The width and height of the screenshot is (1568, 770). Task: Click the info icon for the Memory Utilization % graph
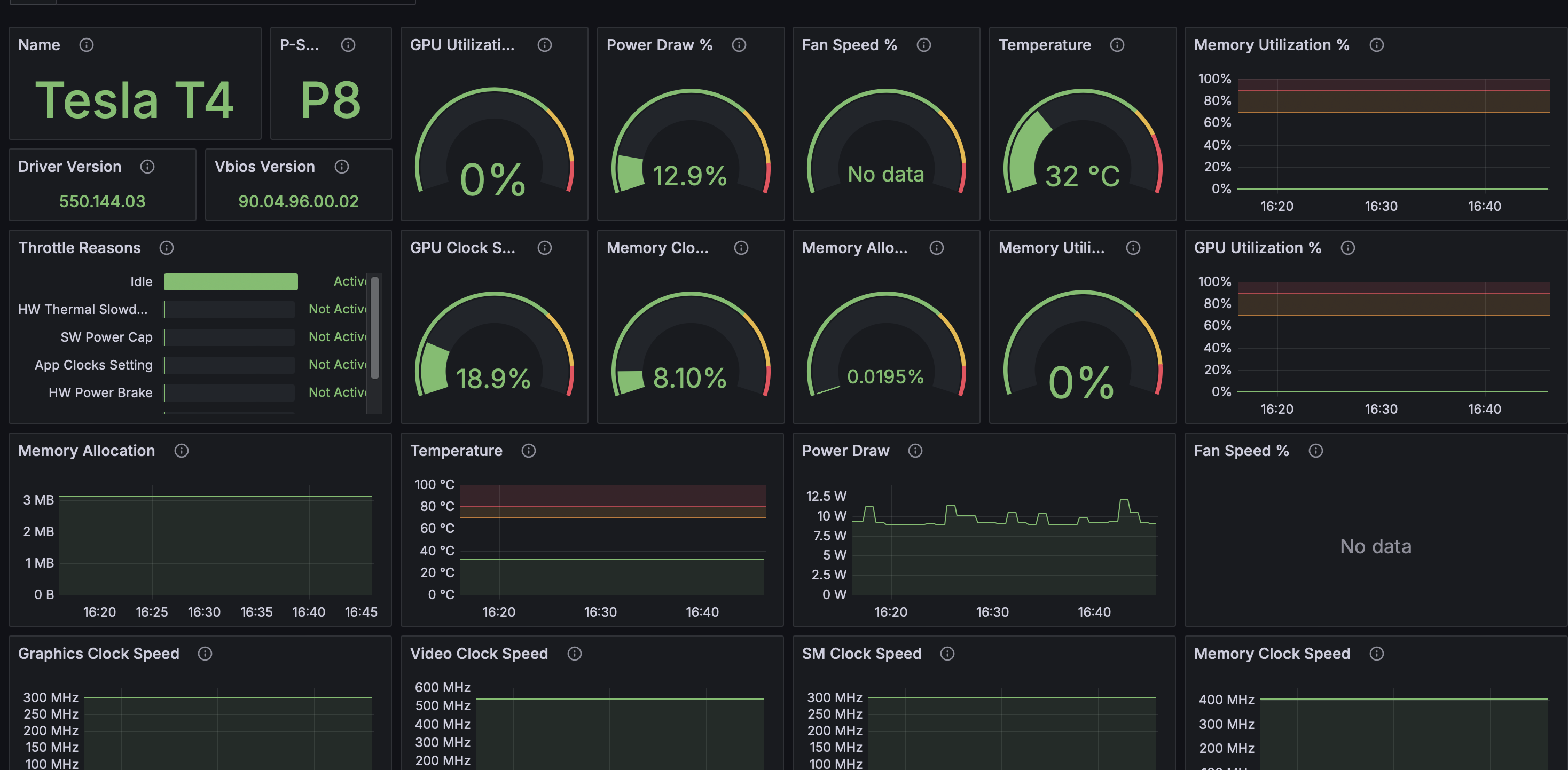click(1377, 45)
